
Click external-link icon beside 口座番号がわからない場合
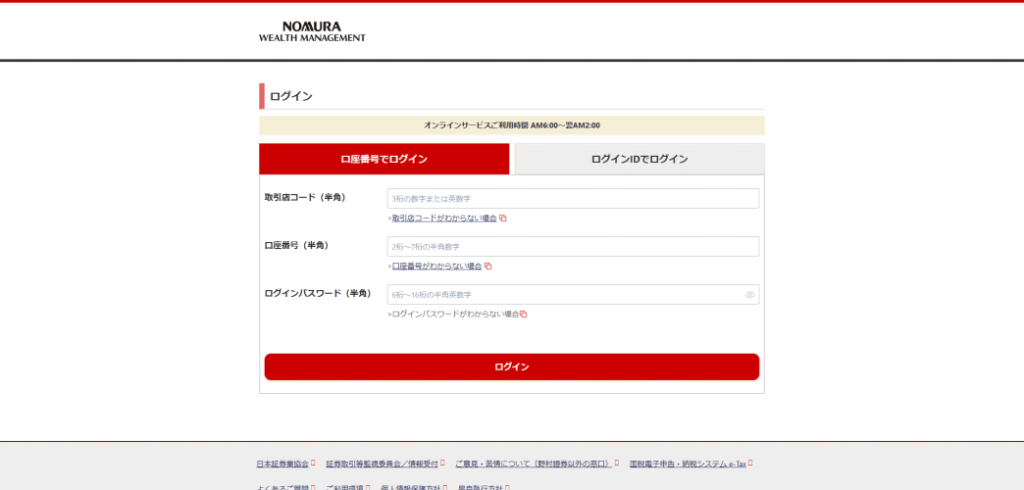[x=488, y=266]
